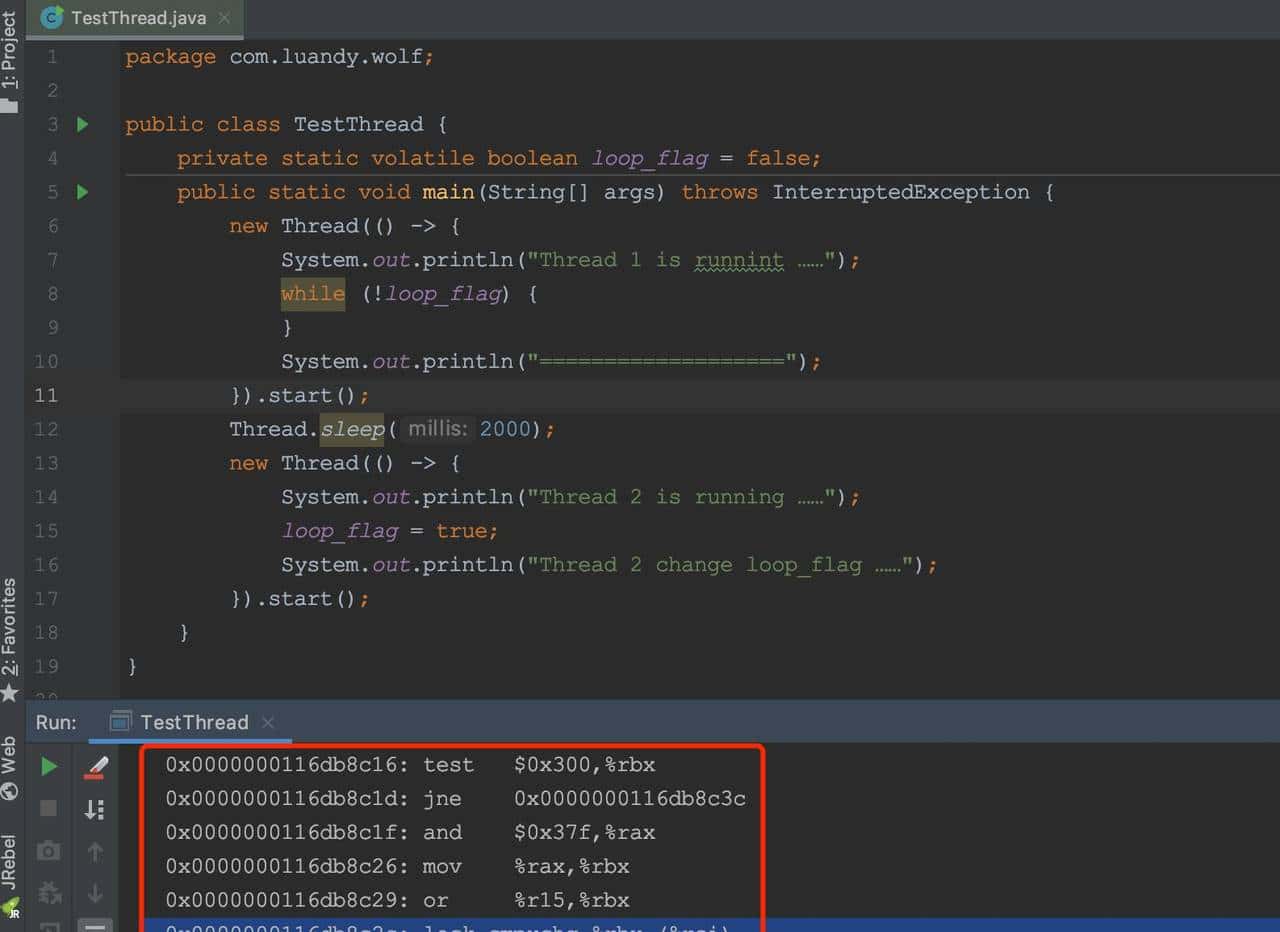Click the clear console eraser icon

click(x=96, y=767)
